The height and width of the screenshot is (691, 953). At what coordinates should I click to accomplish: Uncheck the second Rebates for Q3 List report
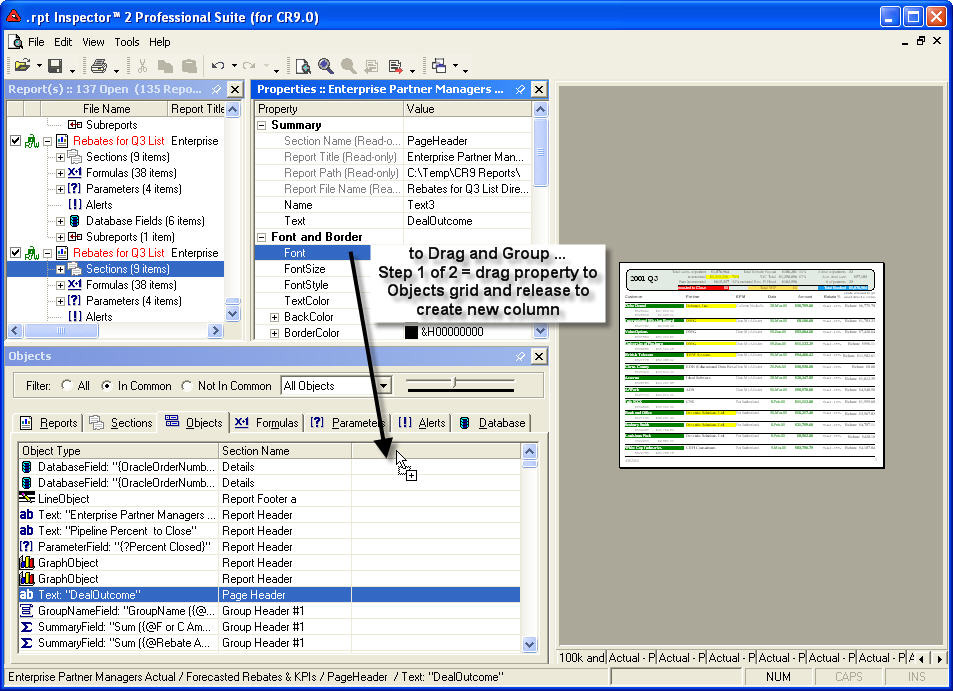[16, 252]
